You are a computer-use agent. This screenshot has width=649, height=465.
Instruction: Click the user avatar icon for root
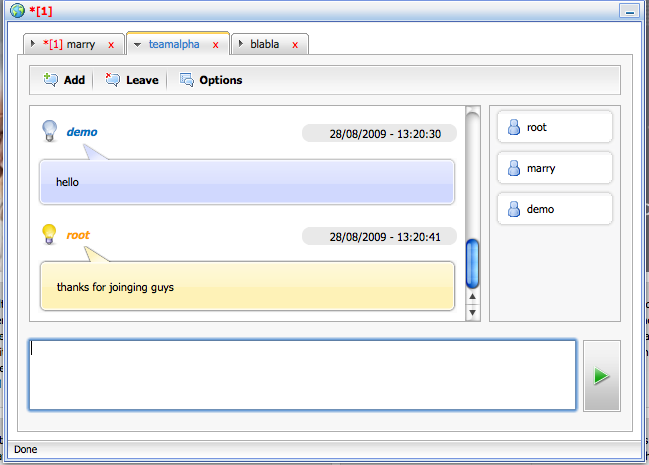(514, 127)
